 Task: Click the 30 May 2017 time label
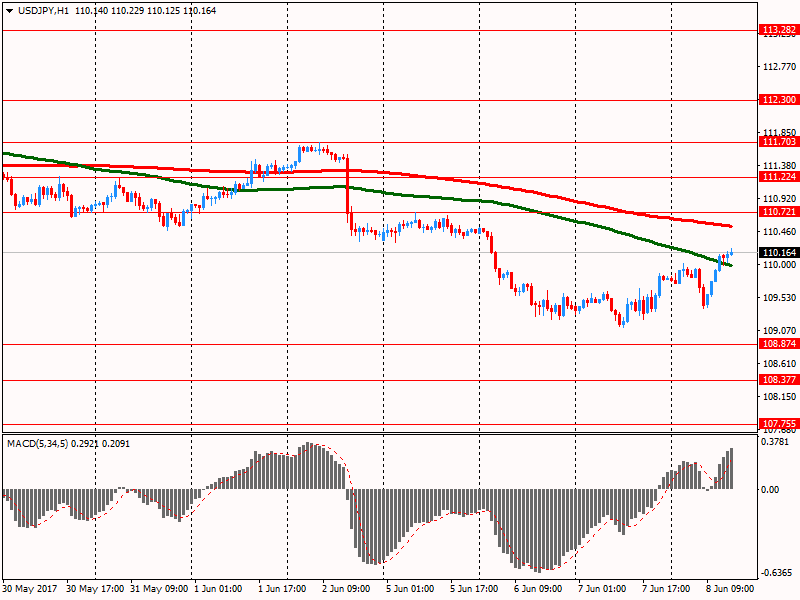(x=30, y=589)
